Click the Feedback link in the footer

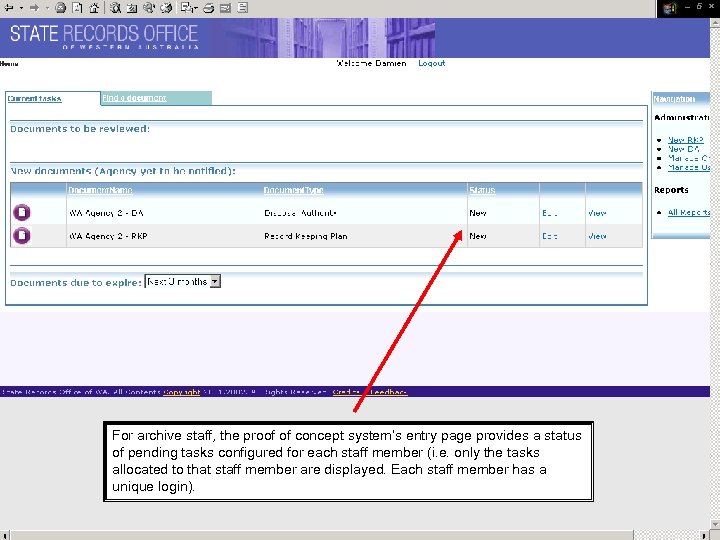click(388, 392)
